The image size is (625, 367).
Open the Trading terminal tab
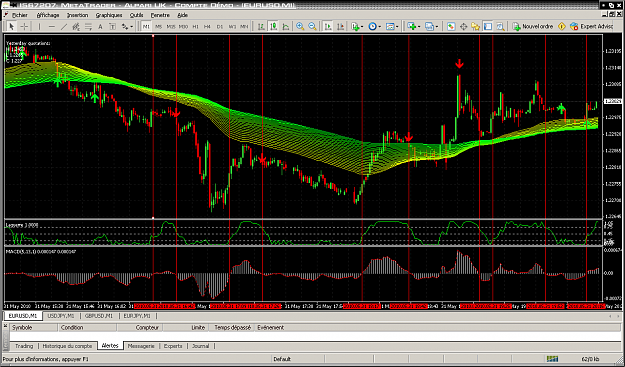[24, 346]
